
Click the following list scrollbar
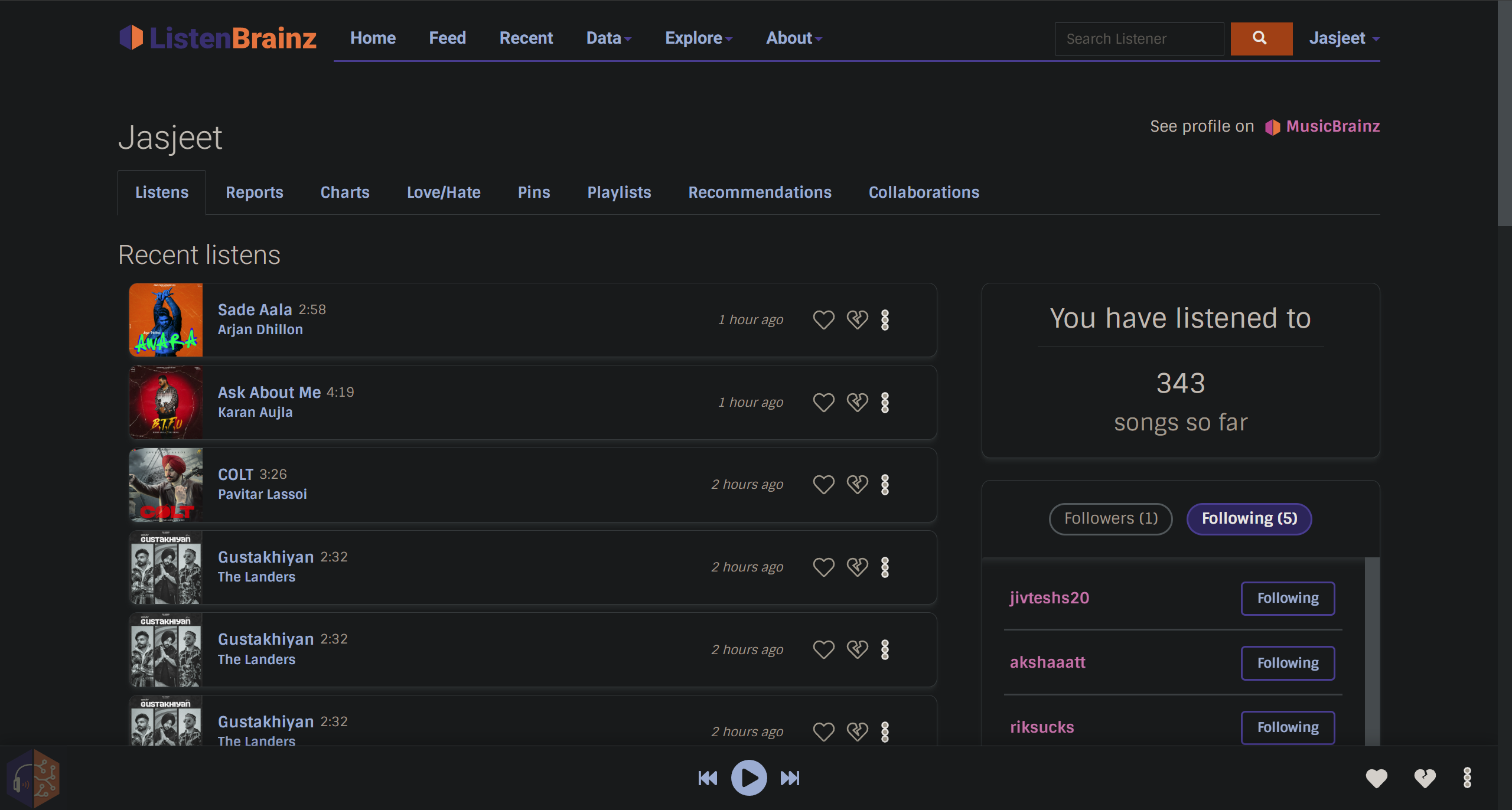click(1372, 652)
